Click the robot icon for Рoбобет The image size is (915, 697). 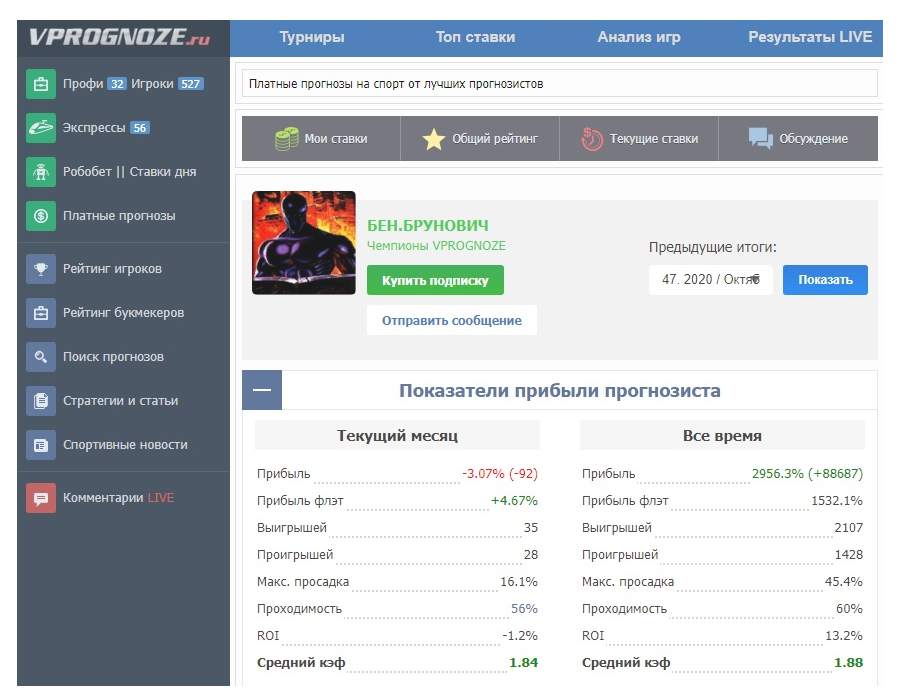(x=40, y=172)
